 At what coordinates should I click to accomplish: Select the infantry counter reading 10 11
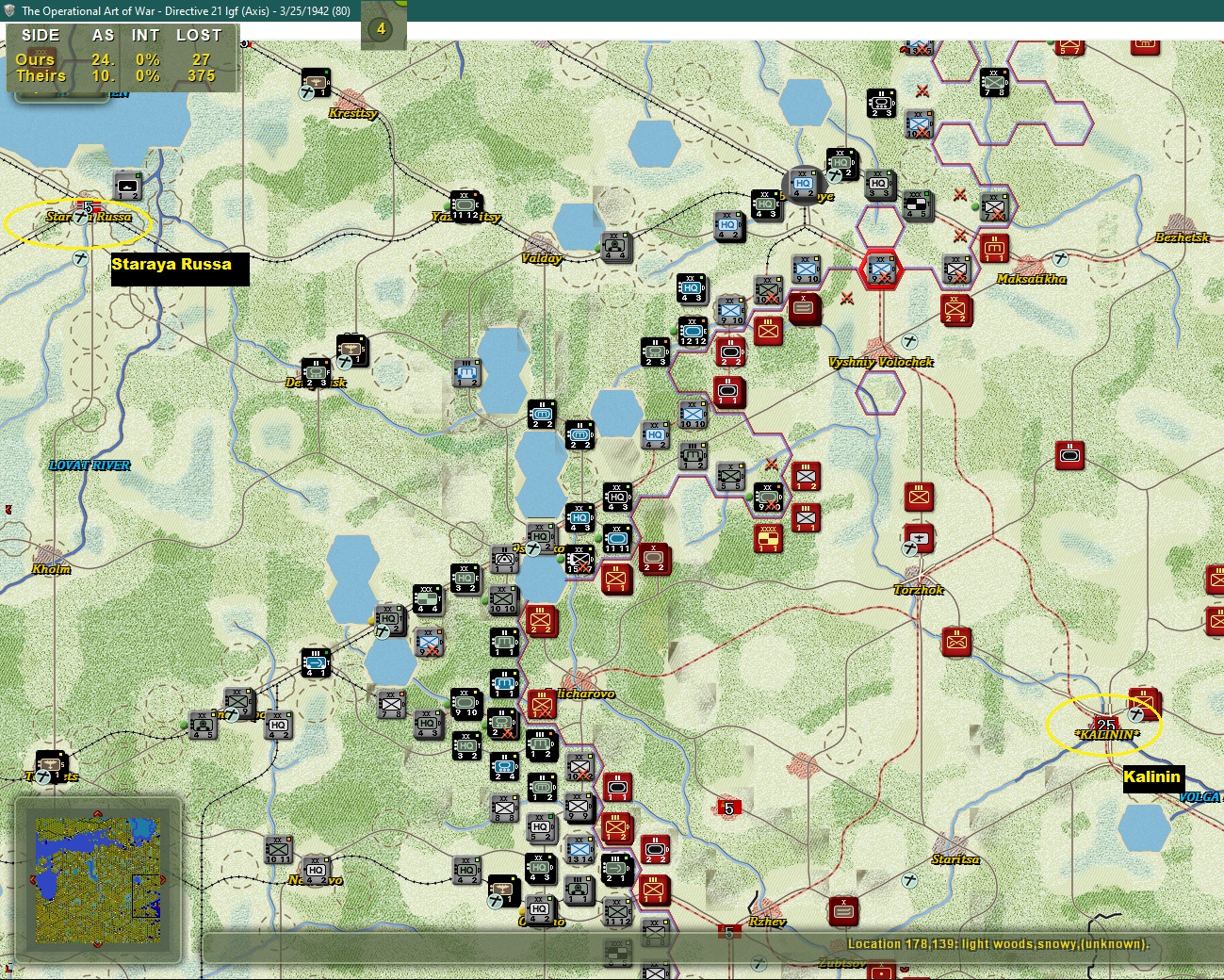click(x=278, y=849)
